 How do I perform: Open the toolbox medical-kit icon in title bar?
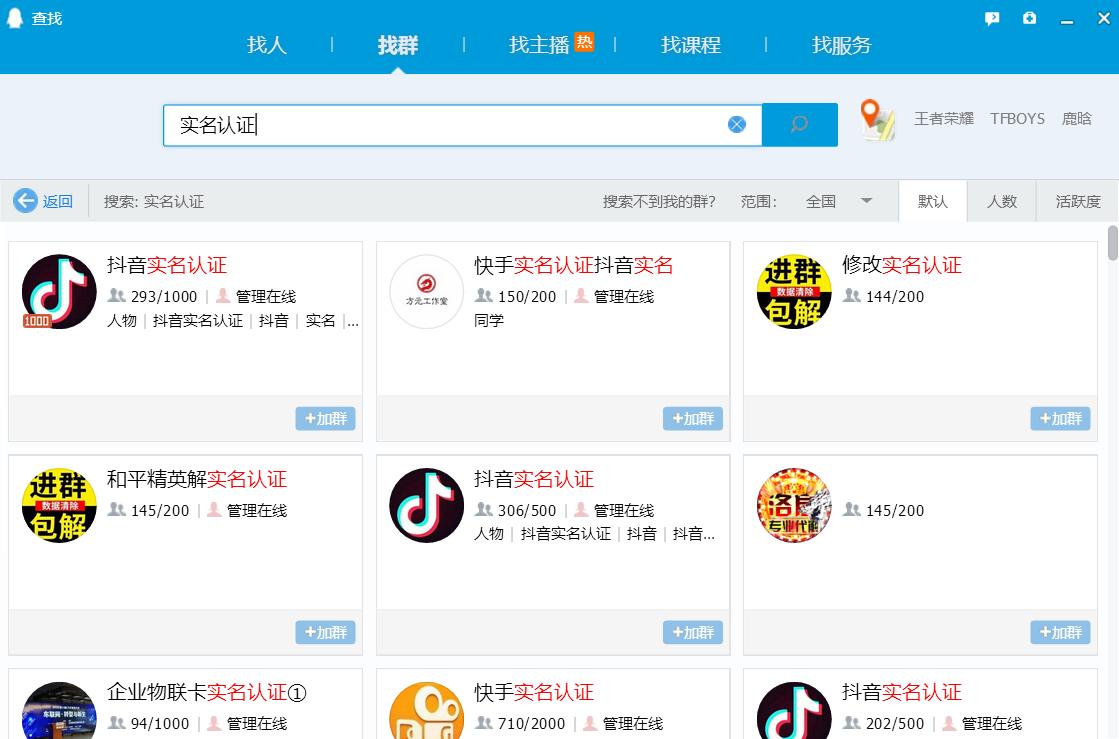(x=1029, y=18)
